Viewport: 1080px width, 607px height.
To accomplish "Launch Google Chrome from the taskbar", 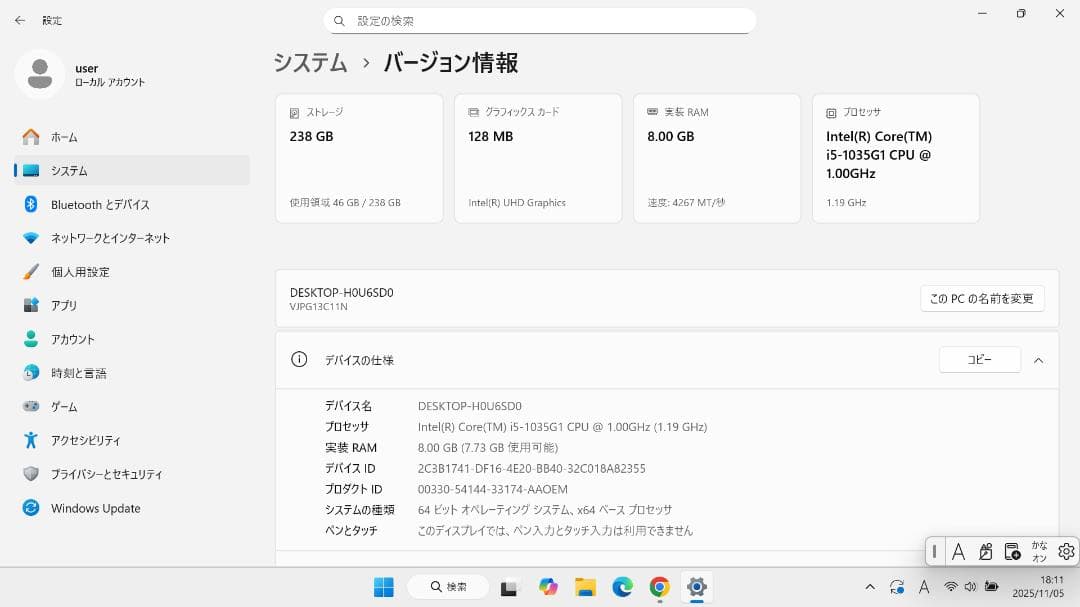I will click(659, 588).
